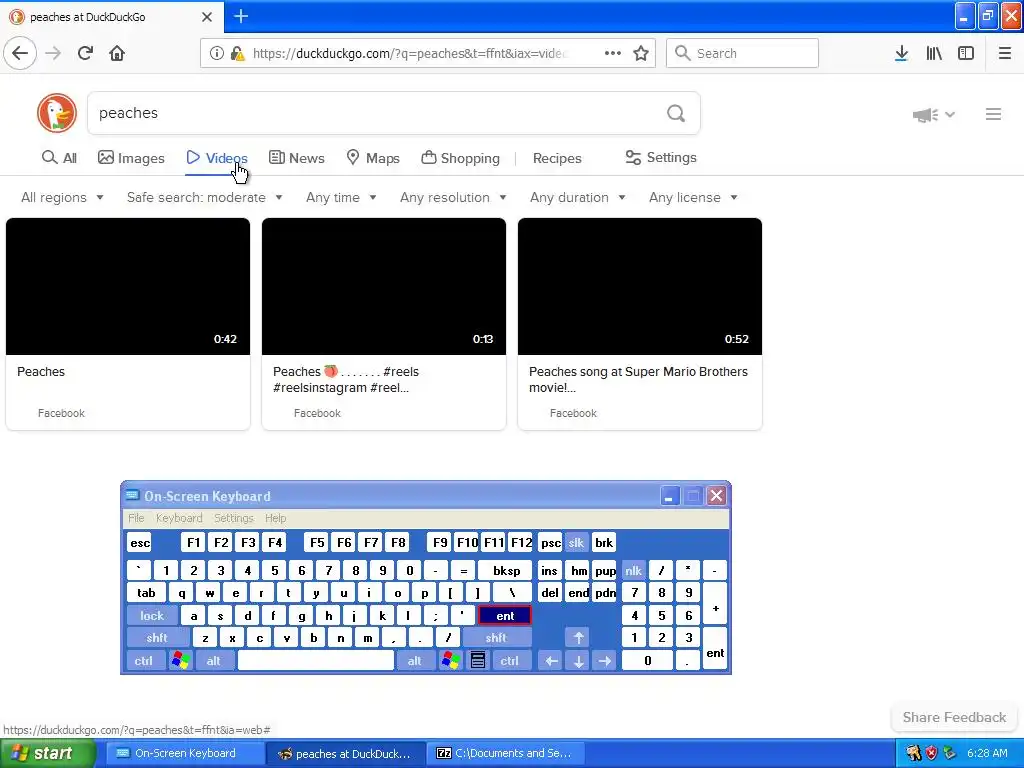
Task: Toggle the nlk num lock key
Action: (633, 571)
